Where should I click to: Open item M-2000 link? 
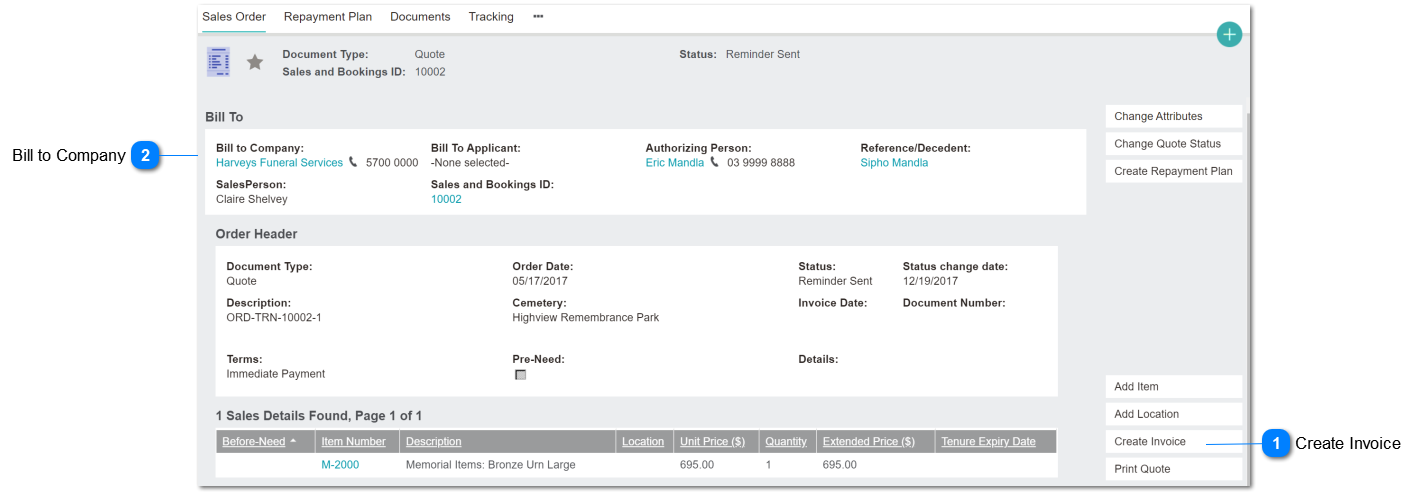[340, 465]
